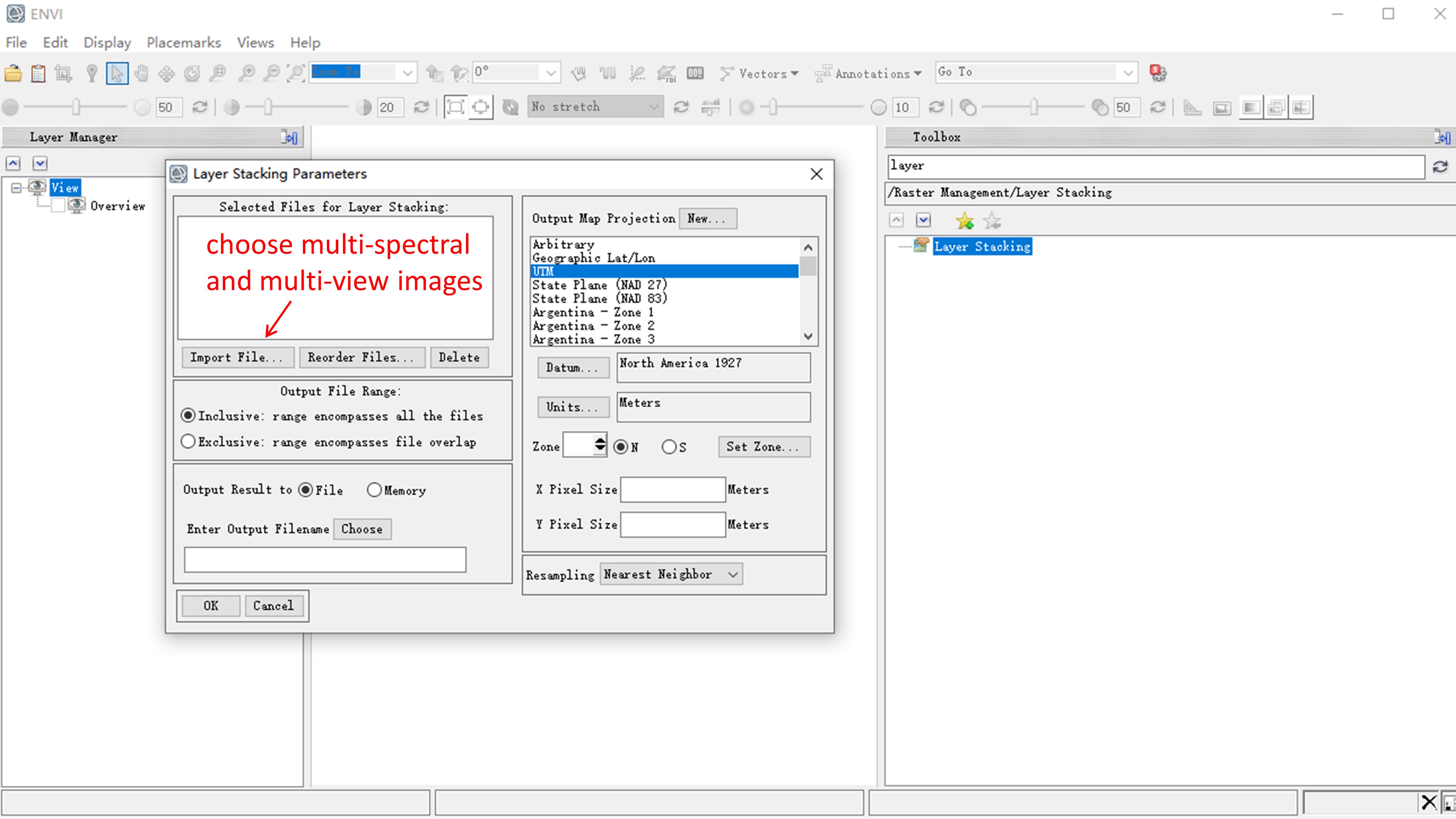Open the Vectors dropdown menu
This screenshot has width=1456, height=819.
point(759,74)
